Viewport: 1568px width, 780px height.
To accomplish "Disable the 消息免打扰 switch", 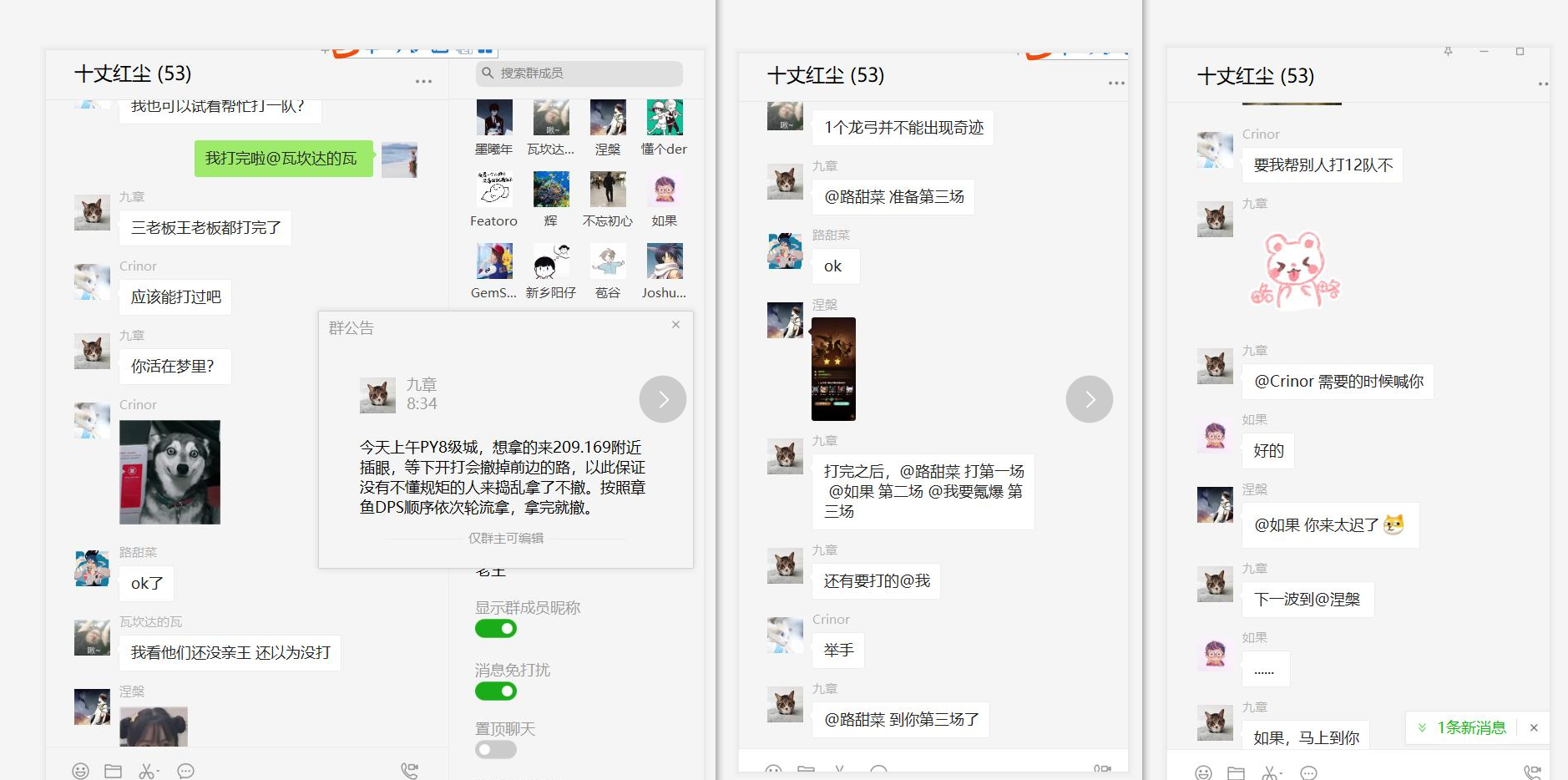I will pyautogui.click(x=496, y=691).
